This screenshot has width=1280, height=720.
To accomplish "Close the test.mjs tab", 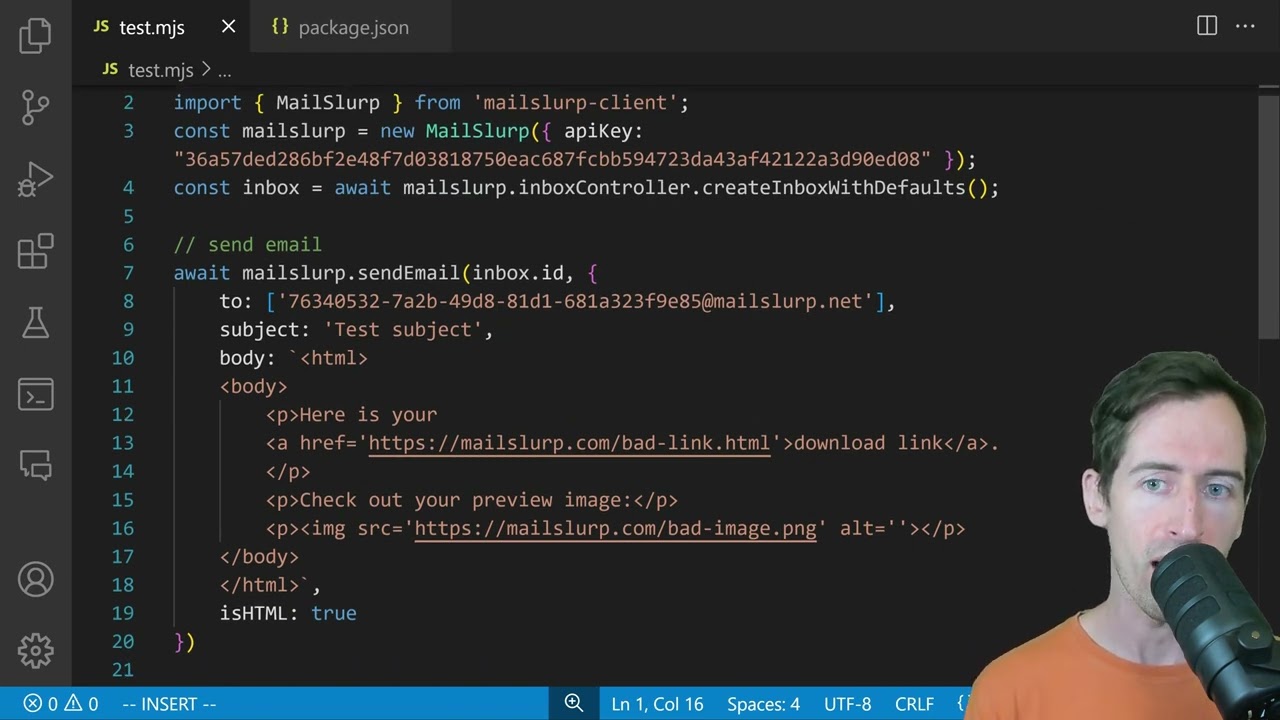I will (228, 27).
